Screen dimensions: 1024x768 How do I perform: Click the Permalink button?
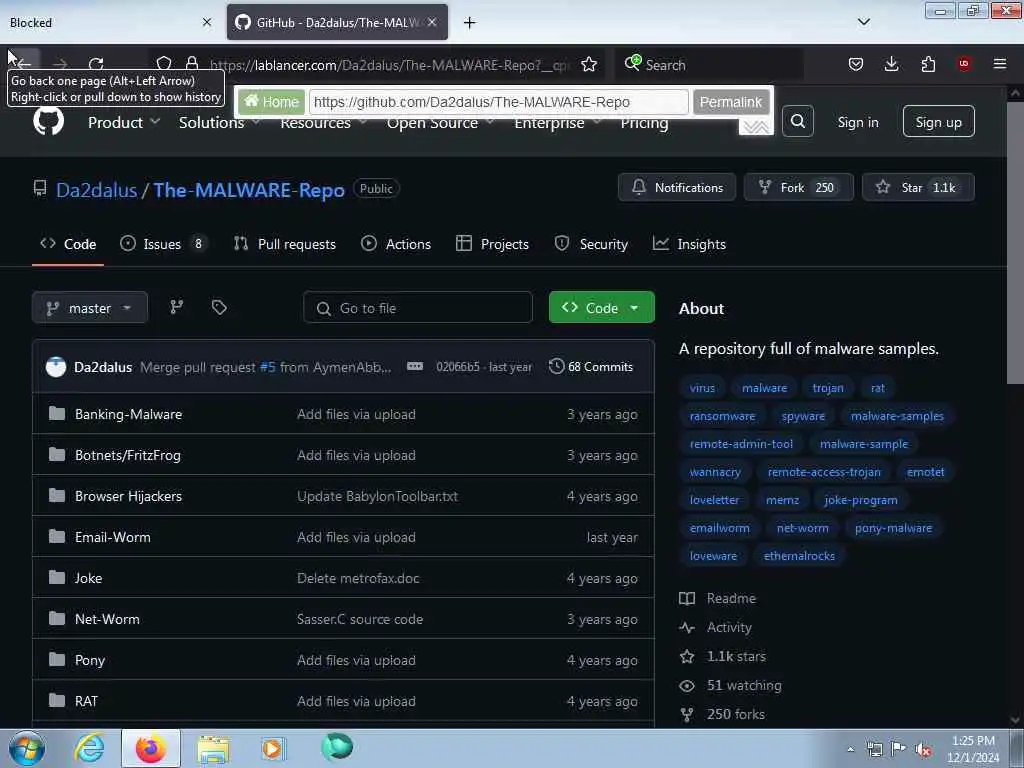(731, 102)
